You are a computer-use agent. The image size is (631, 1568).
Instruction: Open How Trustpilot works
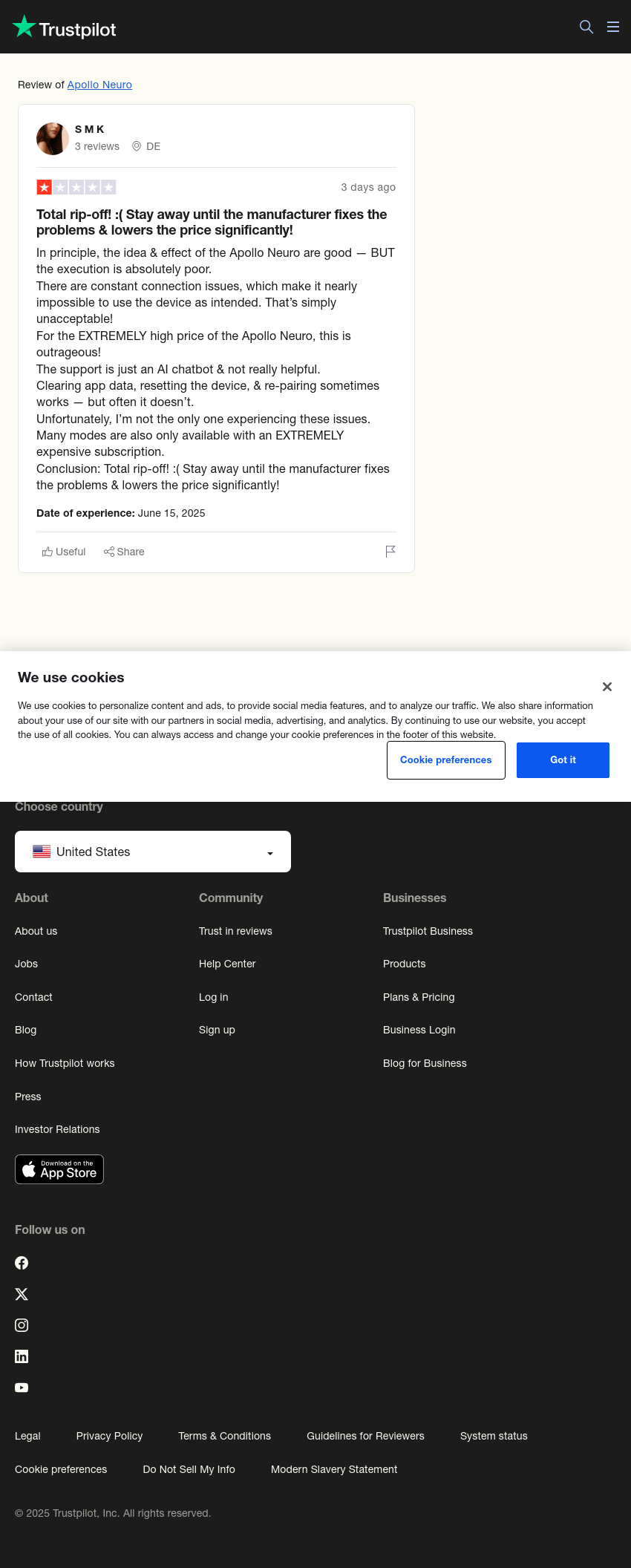[65, 1063]
